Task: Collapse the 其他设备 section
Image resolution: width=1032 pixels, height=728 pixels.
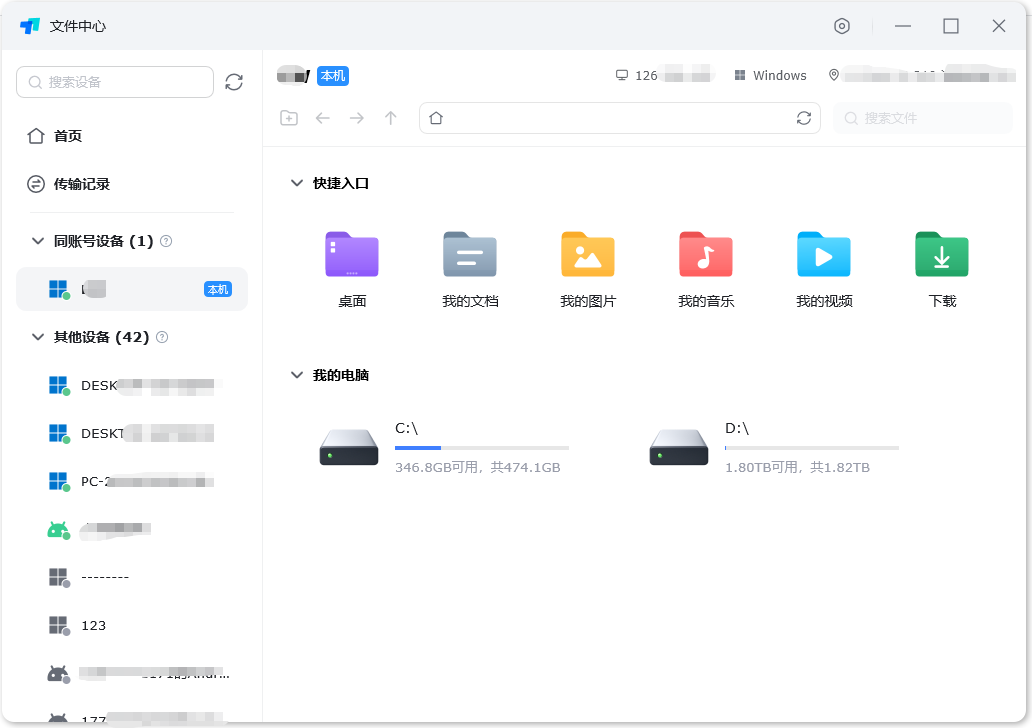Action: [38, 337]
